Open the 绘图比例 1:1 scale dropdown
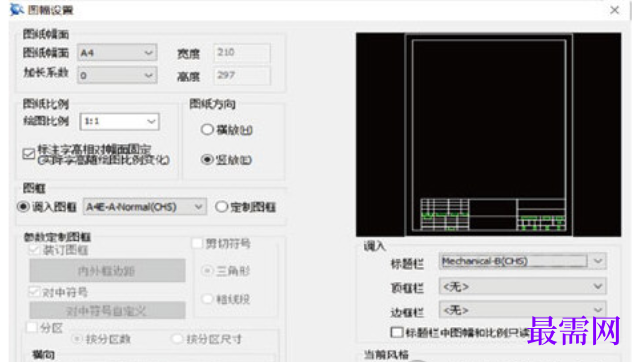Screen dimensions: 639x362 tap(119, 121)
